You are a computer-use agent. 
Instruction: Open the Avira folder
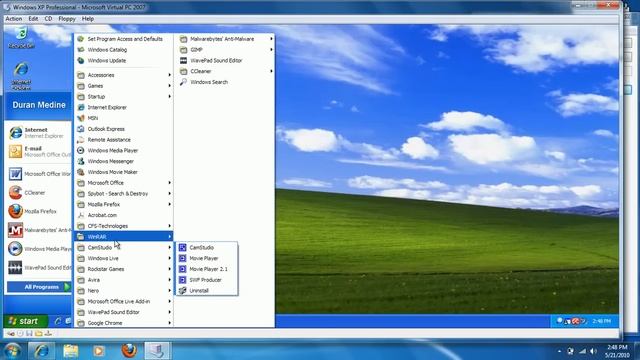(x=124, y=280)
